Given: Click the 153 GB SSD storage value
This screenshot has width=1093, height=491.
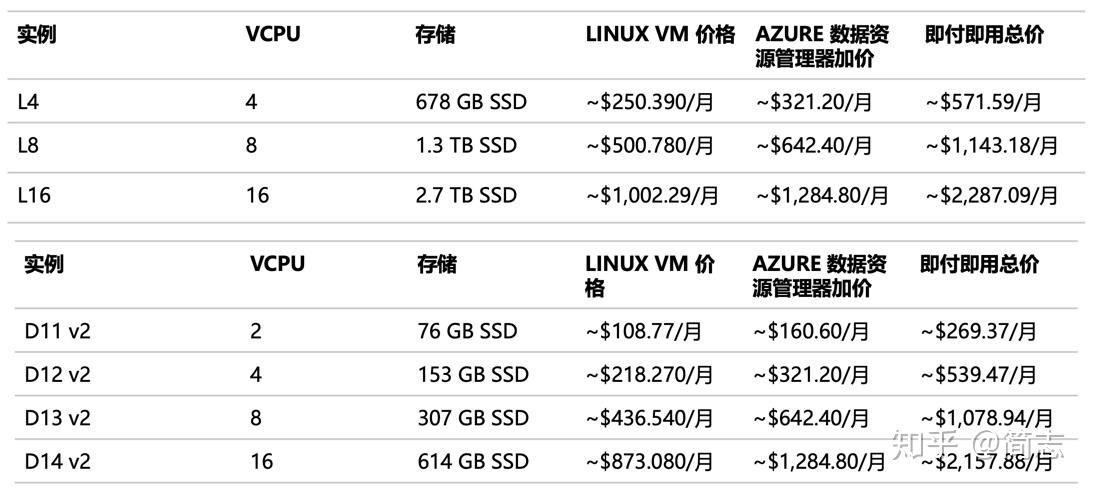Looking at the screenshot, I should pos(472,374).
